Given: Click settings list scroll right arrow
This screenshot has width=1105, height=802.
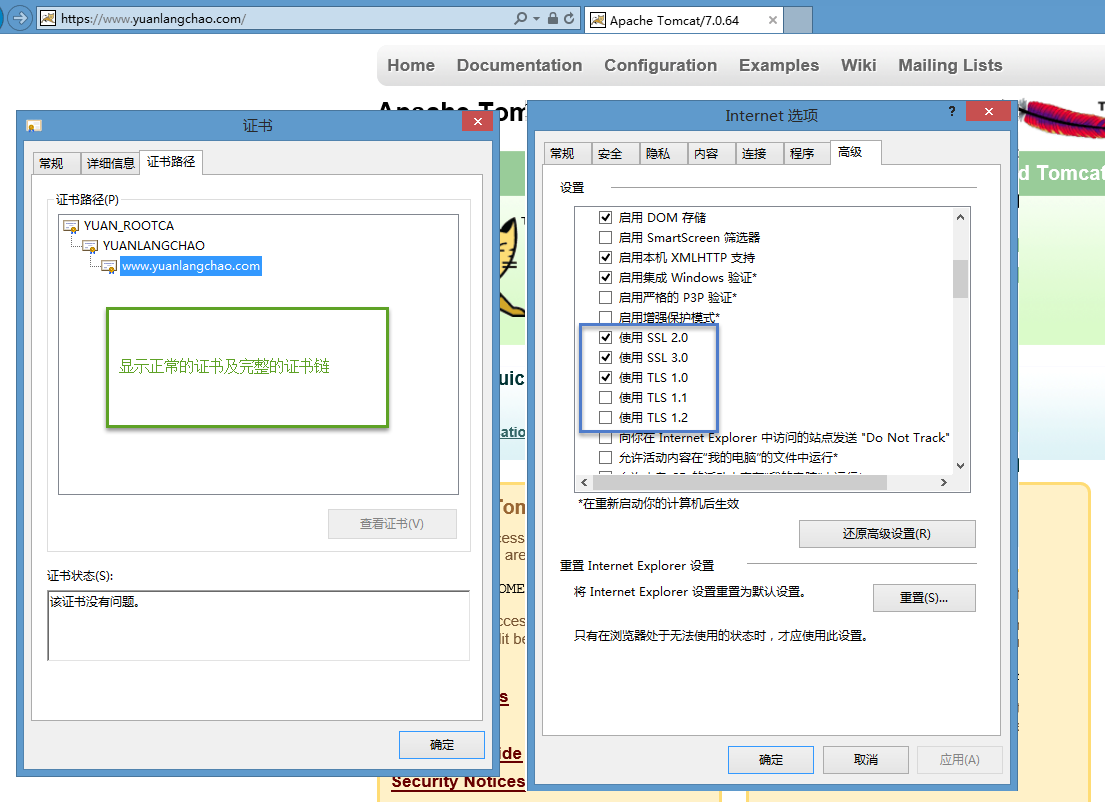Looking at the screenshot, I should point(944,483).
